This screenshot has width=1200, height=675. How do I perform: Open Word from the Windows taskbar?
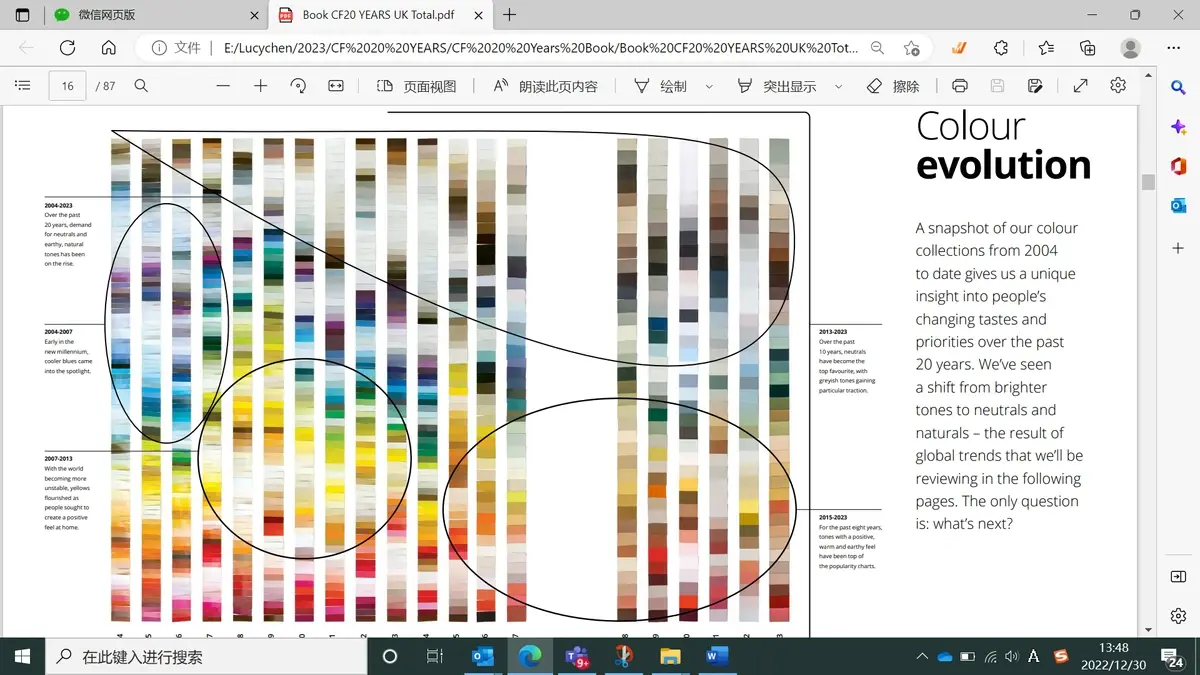coord(717,657)
